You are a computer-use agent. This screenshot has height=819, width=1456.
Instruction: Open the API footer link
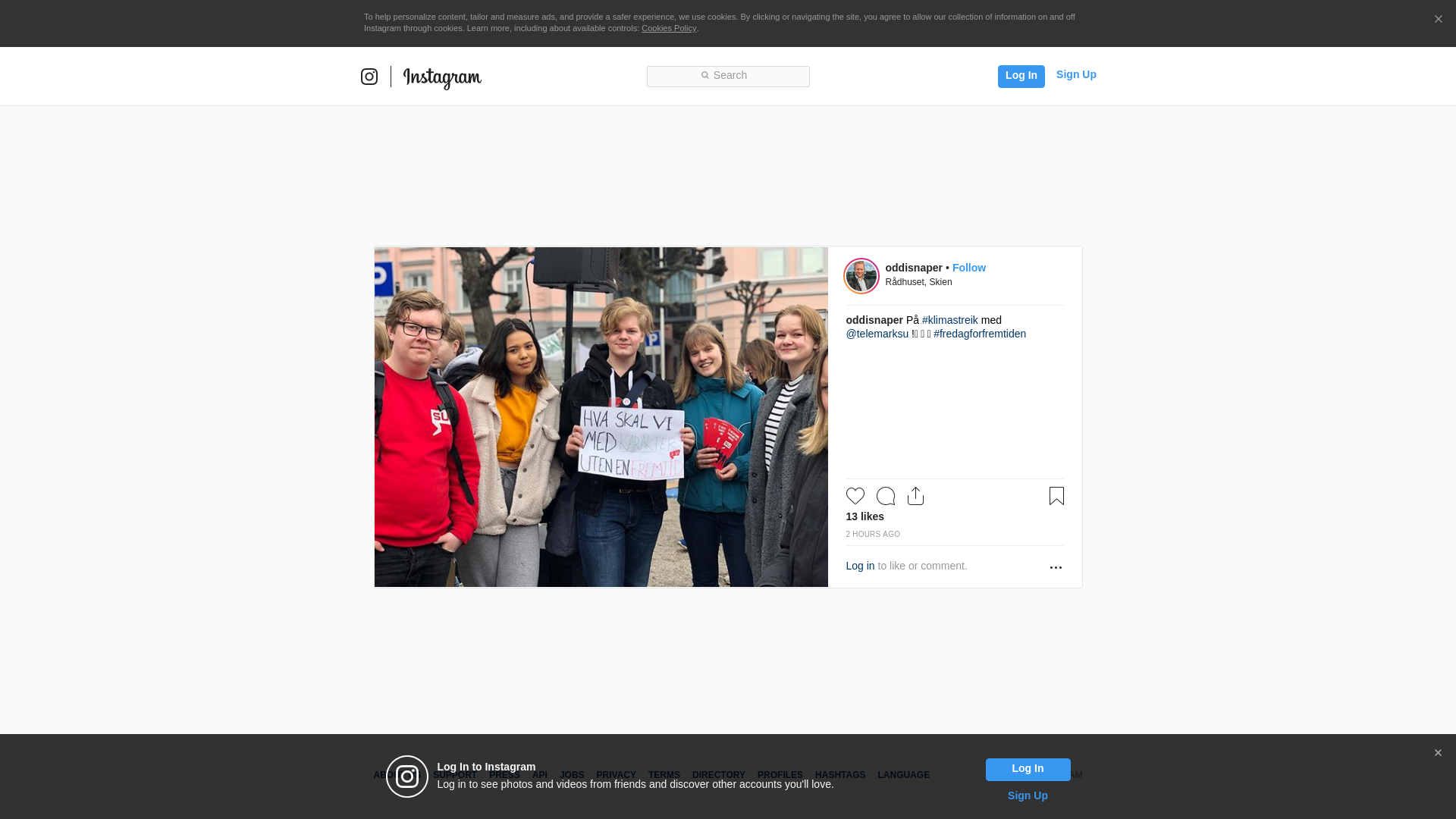(x=540, y=775)
